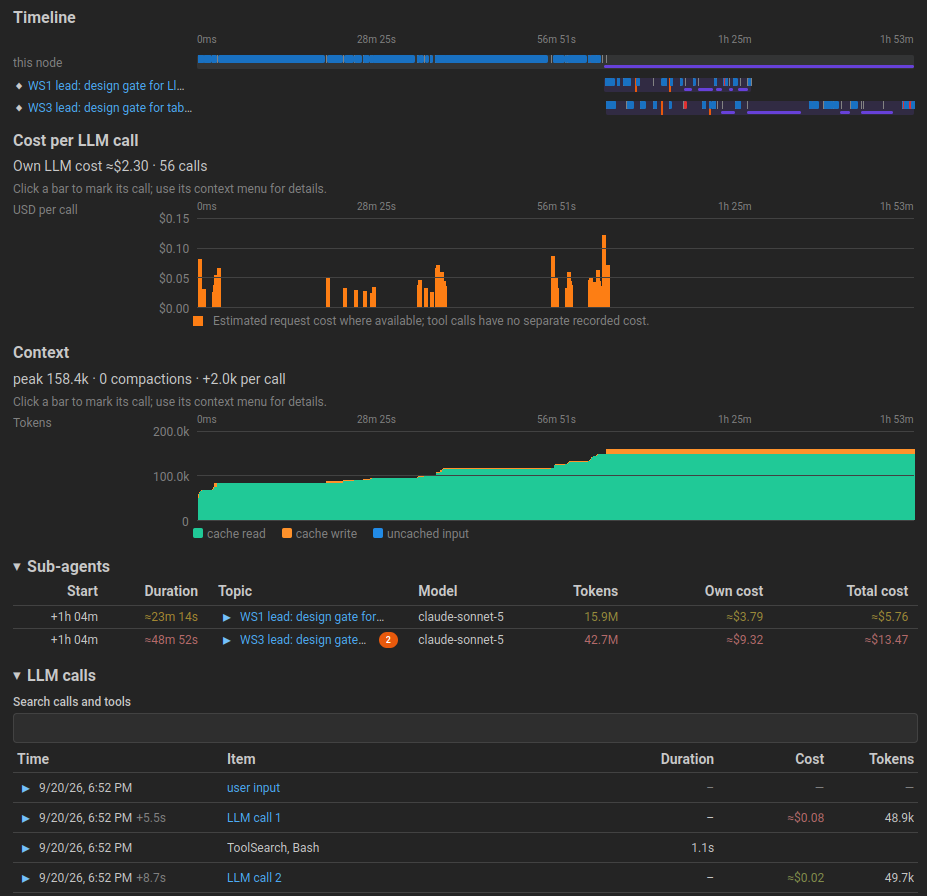927x896 pixels.
Task: Click the blue uncached input legend swatch
Action: pos(378,533)
